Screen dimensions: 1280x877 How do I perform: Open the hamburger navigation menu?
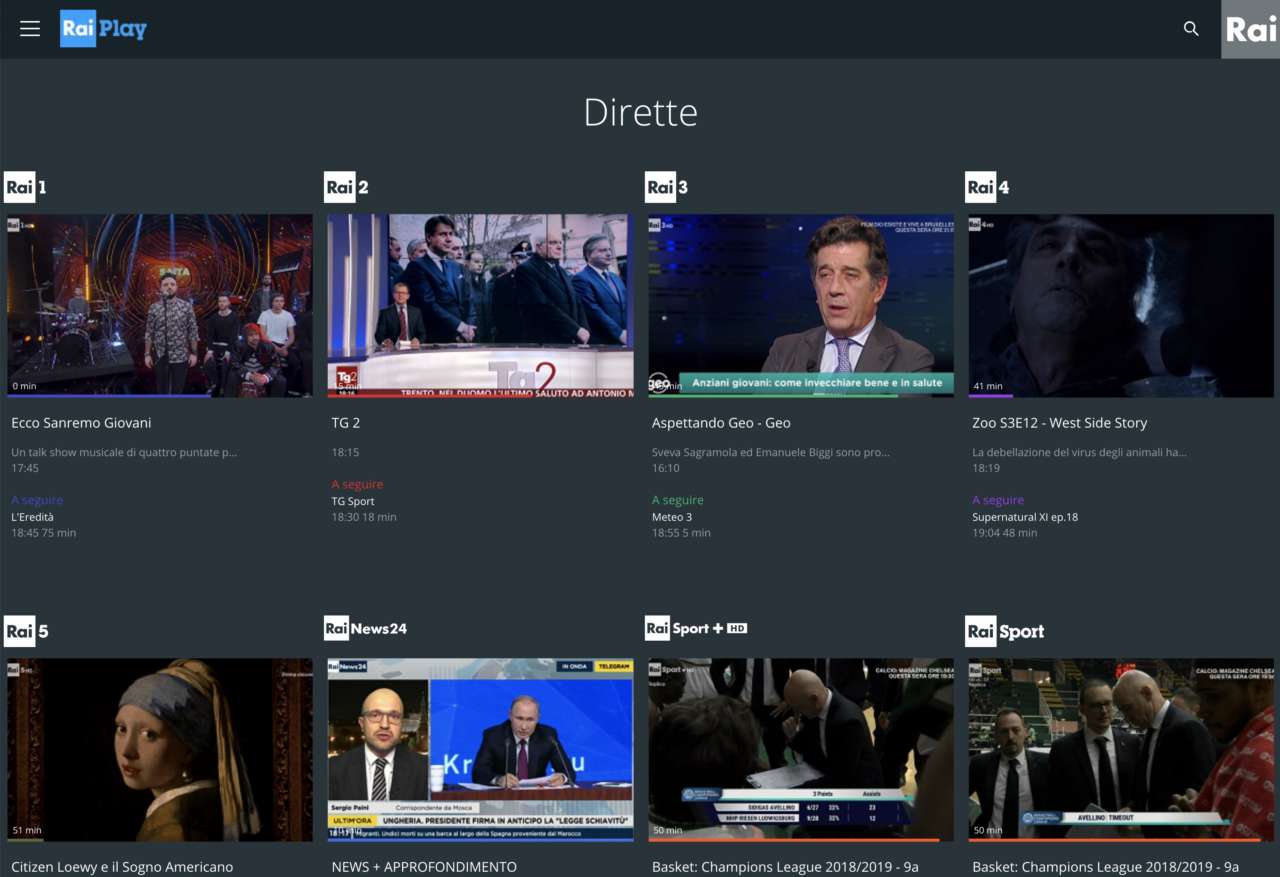pyautogui.click(x=30, y=28)
